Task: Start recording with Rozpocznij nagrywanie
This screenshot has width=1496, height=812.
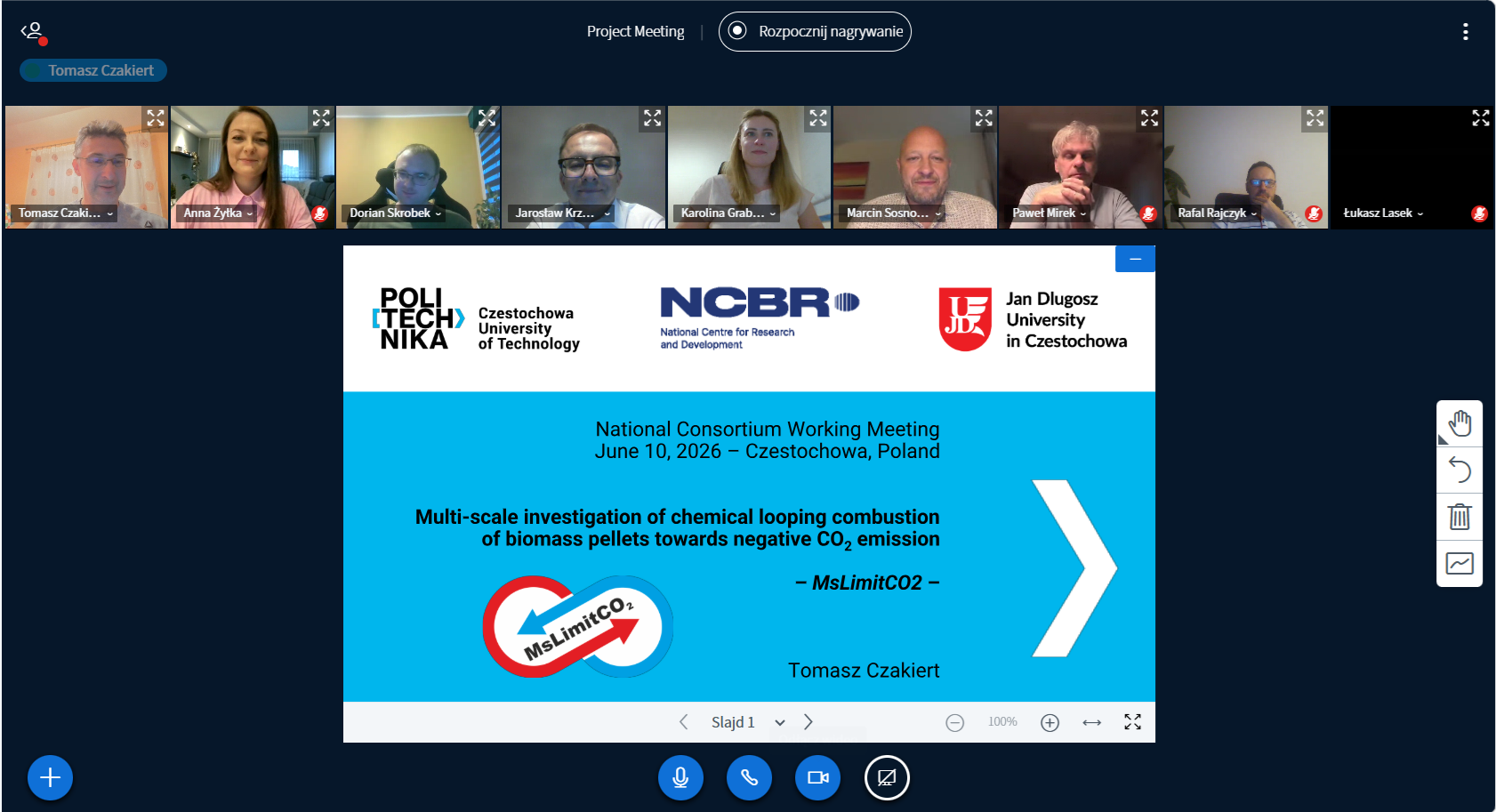Action: (815, 32)
